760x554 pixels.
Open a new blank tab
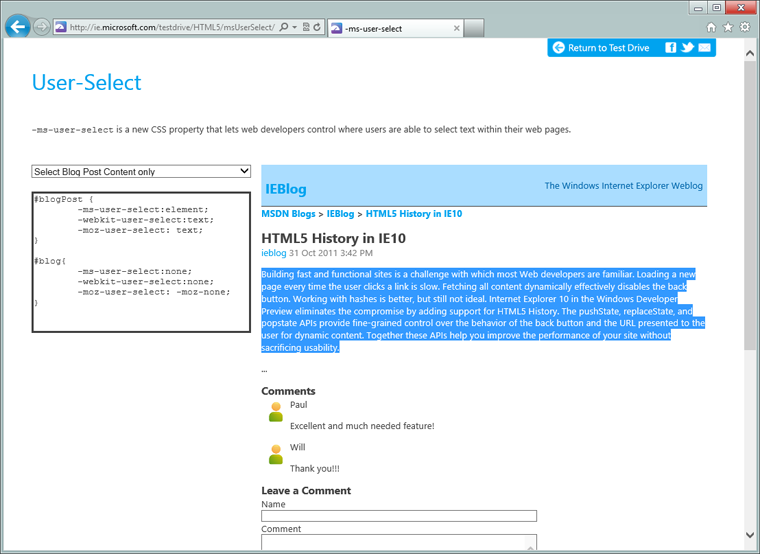point(474,28)
